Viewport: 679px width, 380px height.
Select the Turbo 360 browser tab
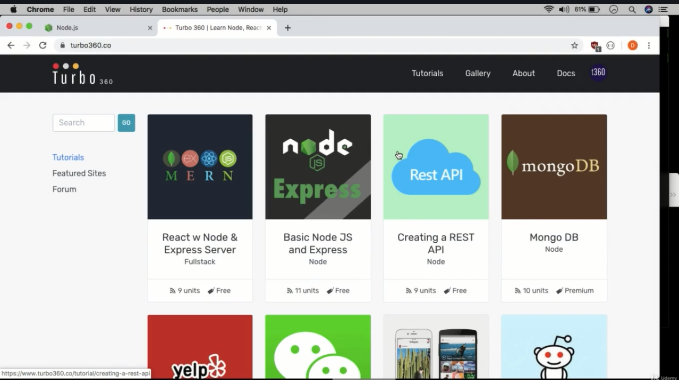tap(217, 28)
